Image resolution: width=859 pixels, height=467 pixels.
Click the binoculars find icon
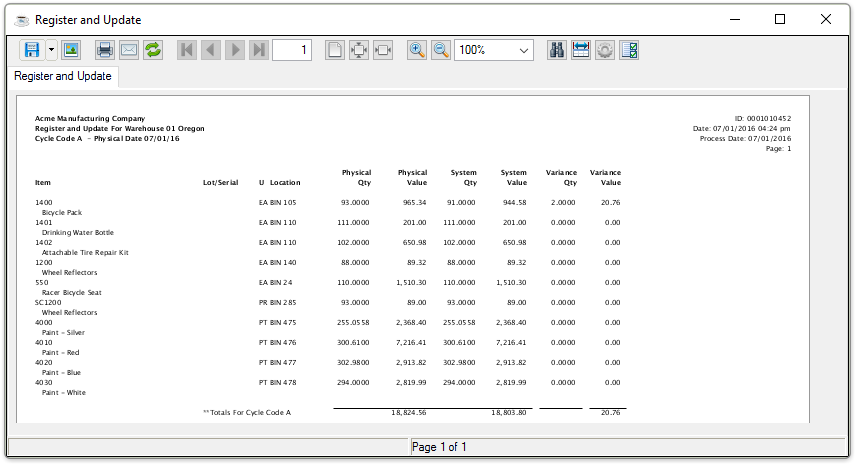(x=557, y=50)
